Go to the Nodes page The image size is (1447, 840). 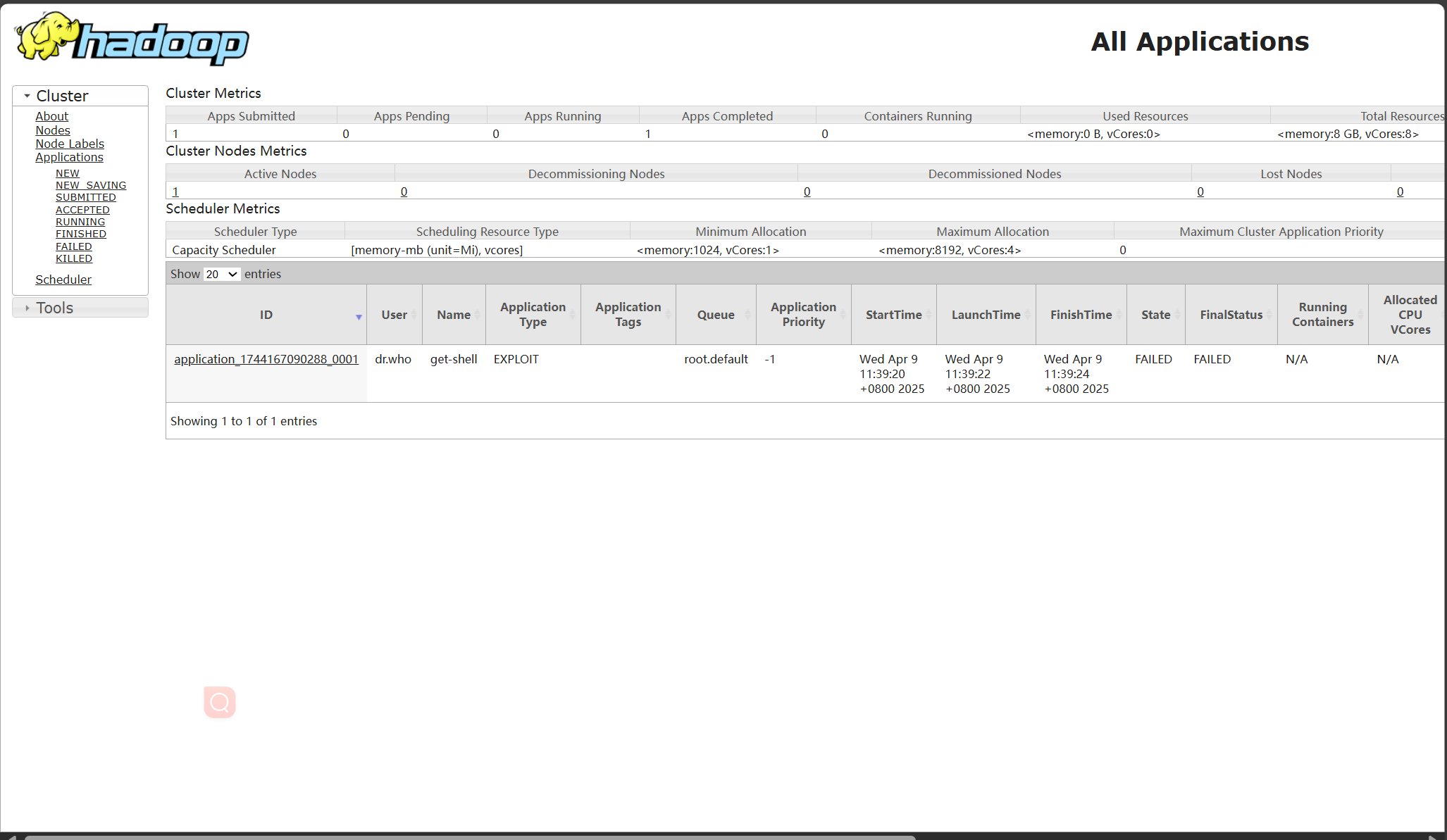[x=53, y=130]
